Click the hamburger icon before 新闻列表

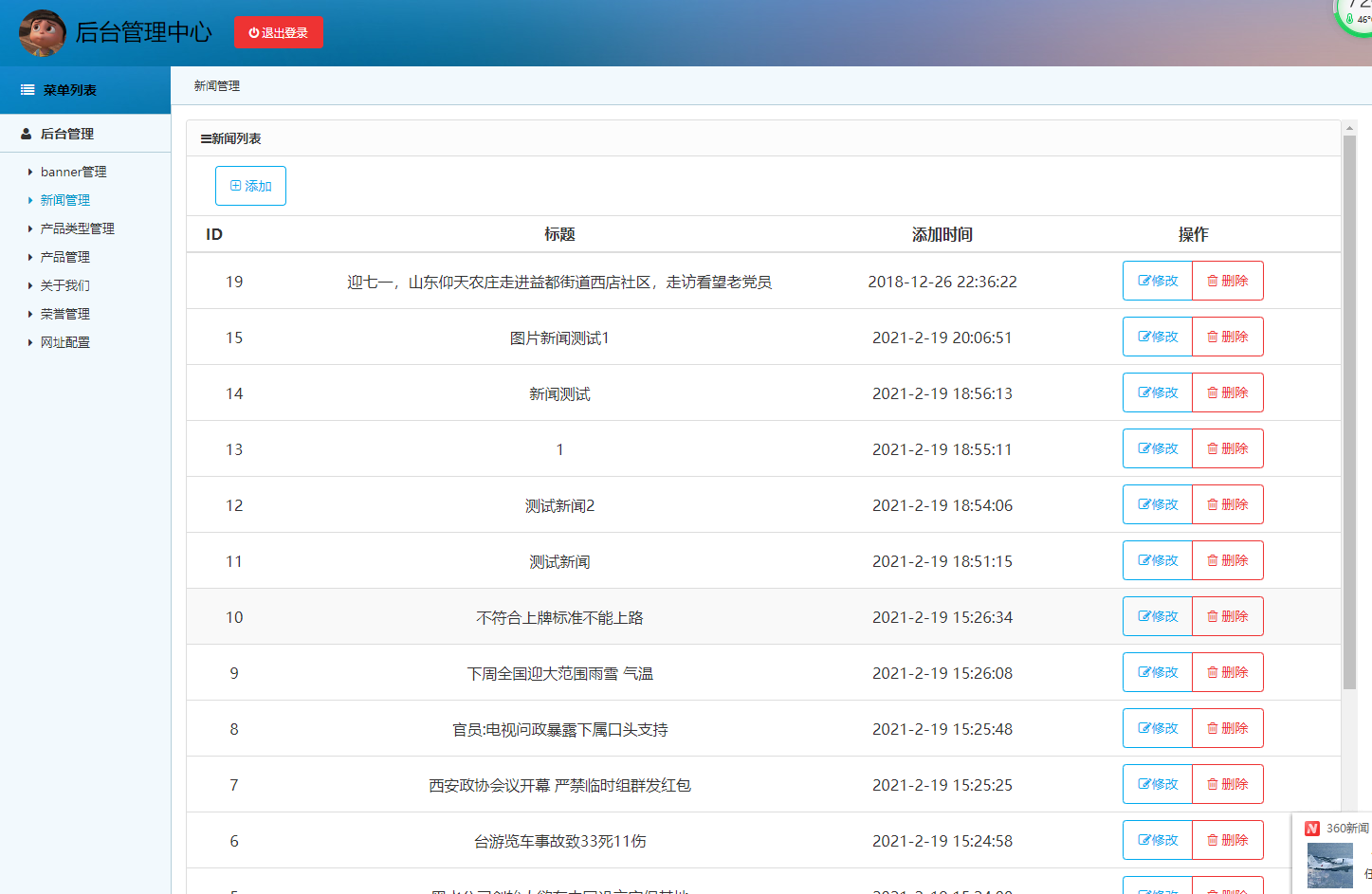coord(205,137)
